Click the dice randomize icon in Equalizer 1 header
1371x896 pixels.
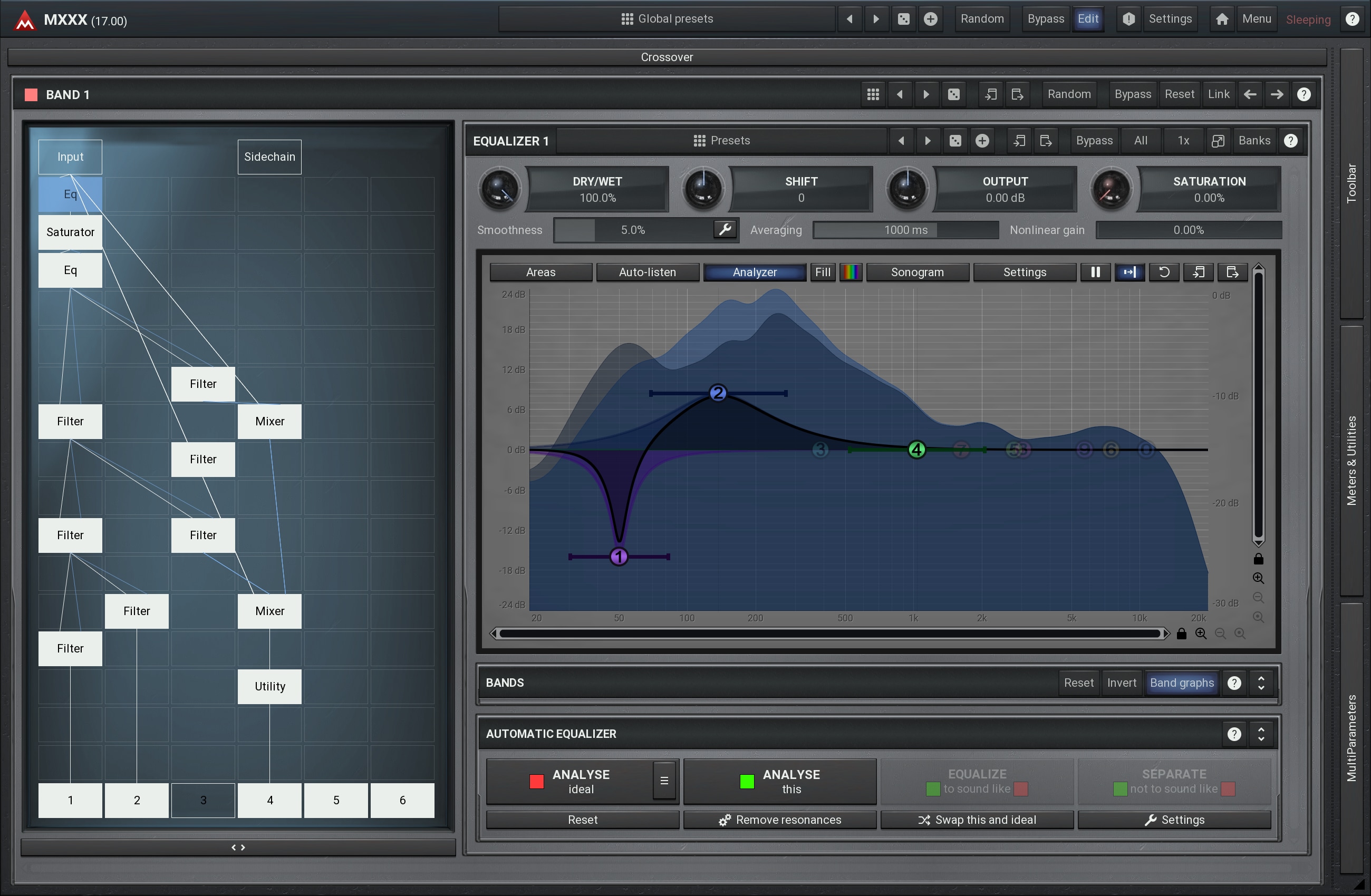pos(954,141)
